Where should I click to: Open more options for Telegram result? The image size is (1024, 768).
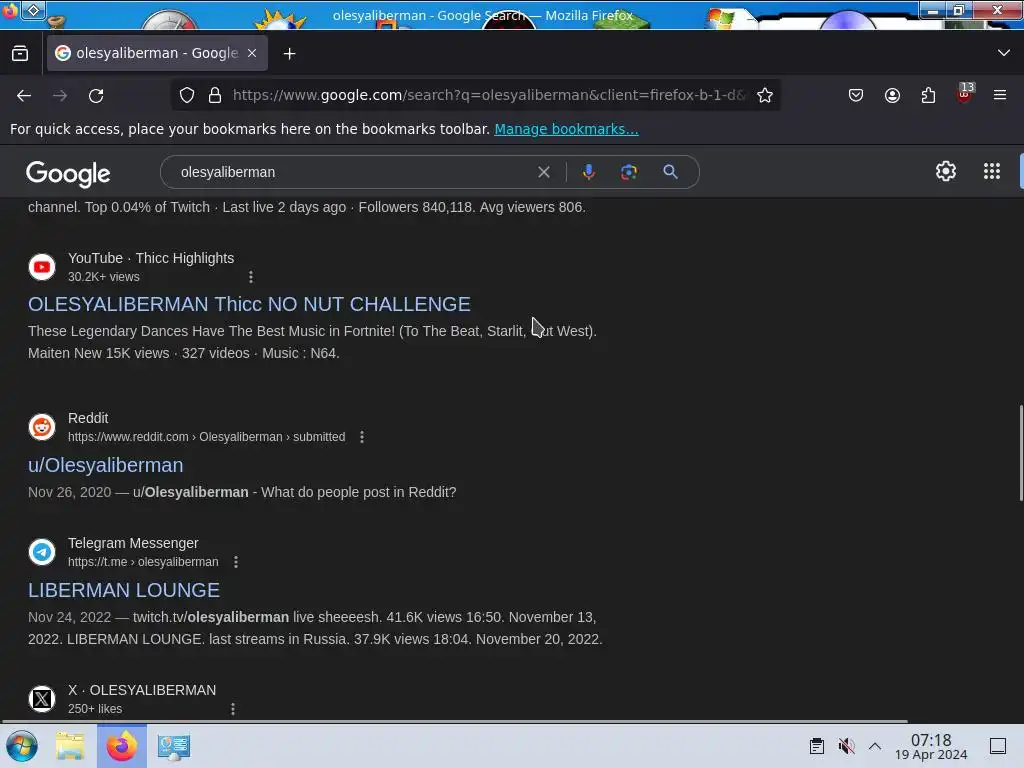pos(236,562)
